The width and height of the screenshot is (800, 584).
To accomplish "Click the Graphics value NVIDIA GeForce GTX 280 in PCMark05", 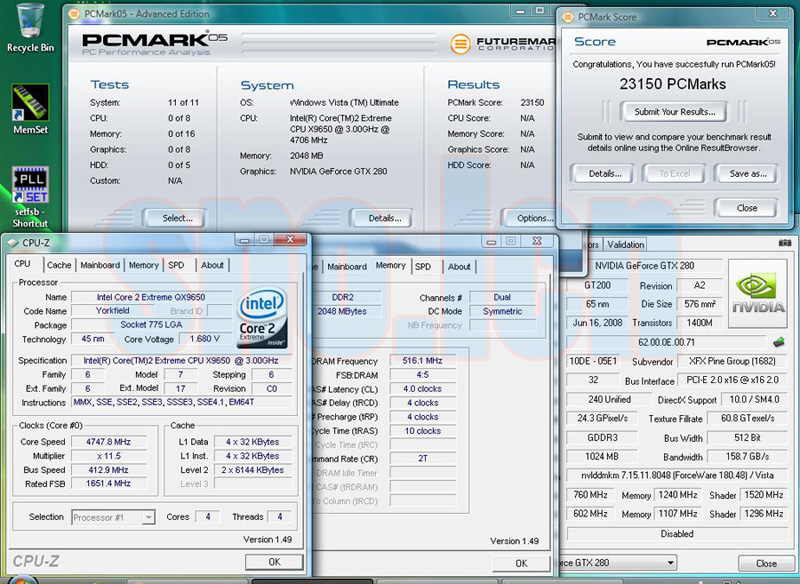I will (338, 171).
